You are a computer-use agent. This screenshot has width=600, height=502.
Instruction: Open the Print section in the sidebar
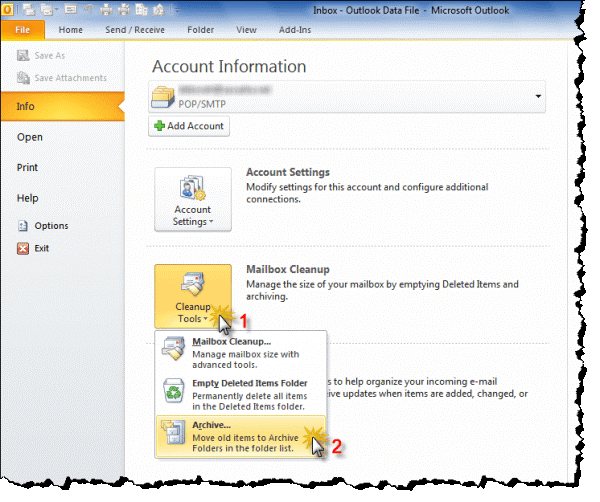point(27,168)
